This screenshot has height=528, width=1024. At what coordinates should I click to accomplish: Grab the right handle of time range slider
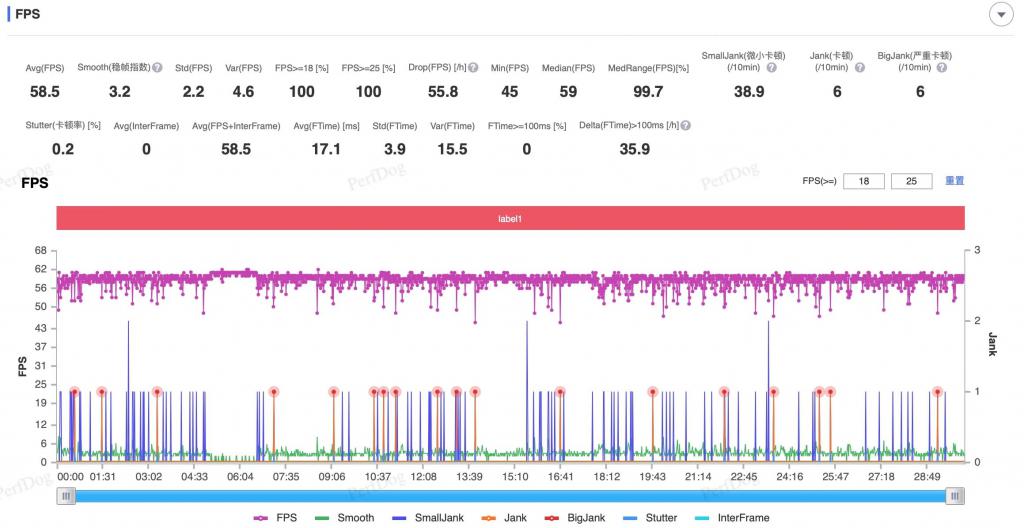(955, 497)
